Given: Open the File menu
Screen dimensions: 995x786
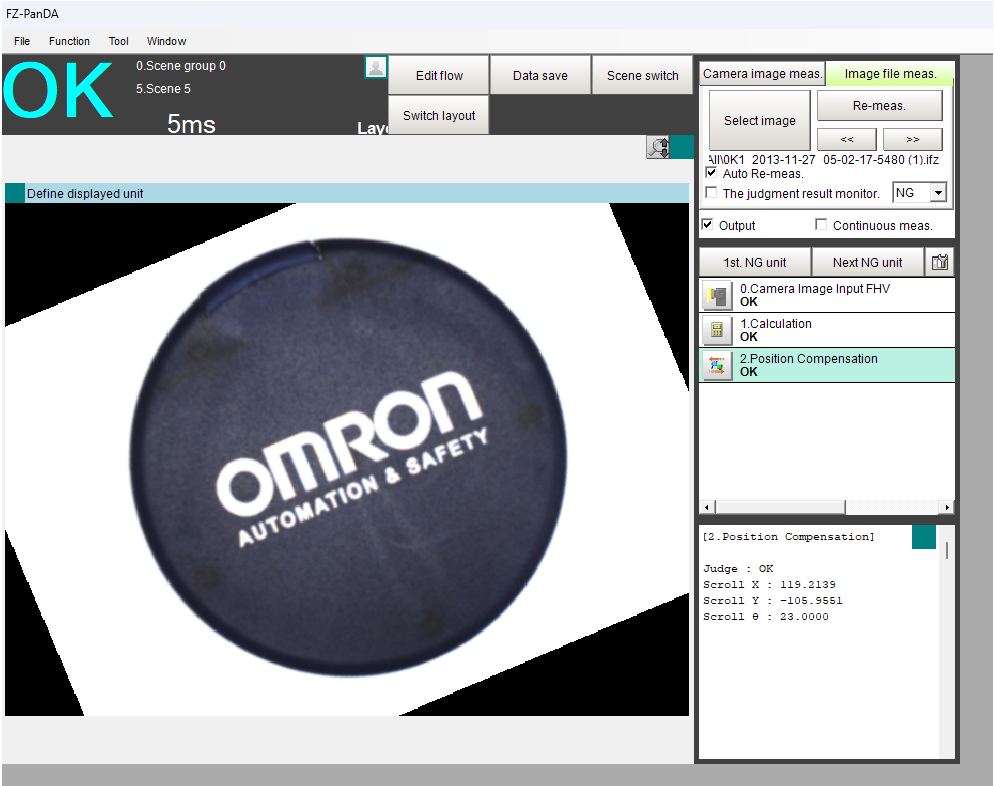Looking at the screenshot, I should 22,41.
